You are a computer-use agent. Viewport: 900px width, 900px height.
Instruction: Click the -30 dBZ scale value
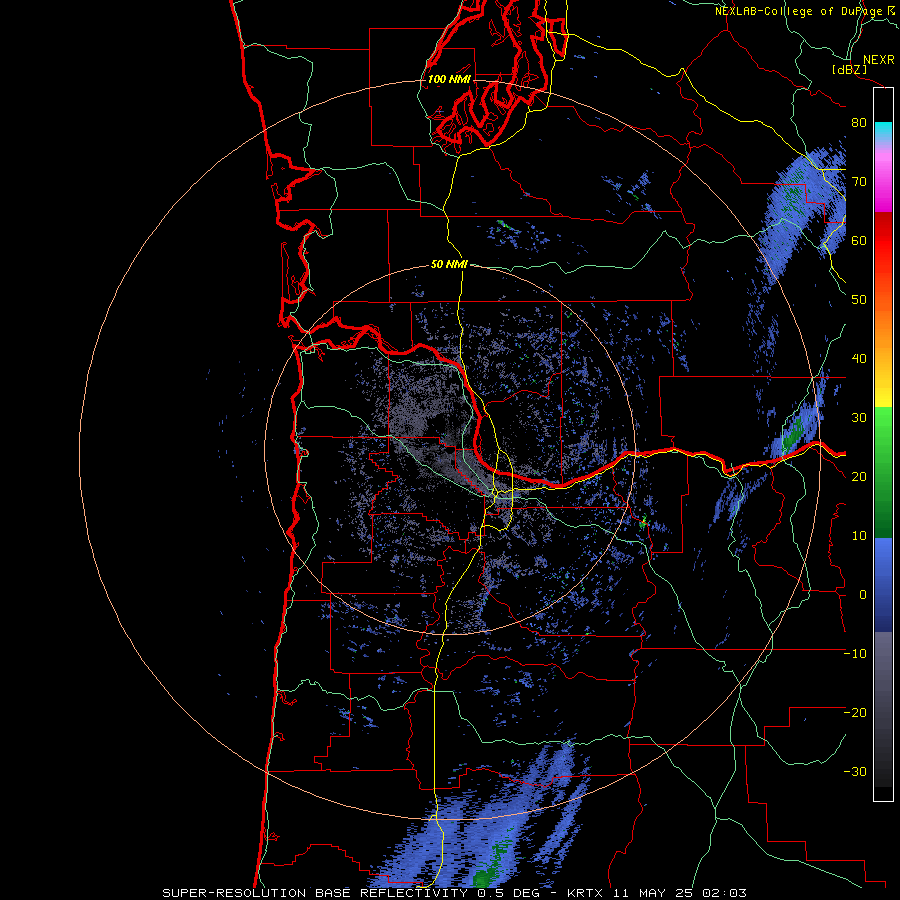pos(855,771)
